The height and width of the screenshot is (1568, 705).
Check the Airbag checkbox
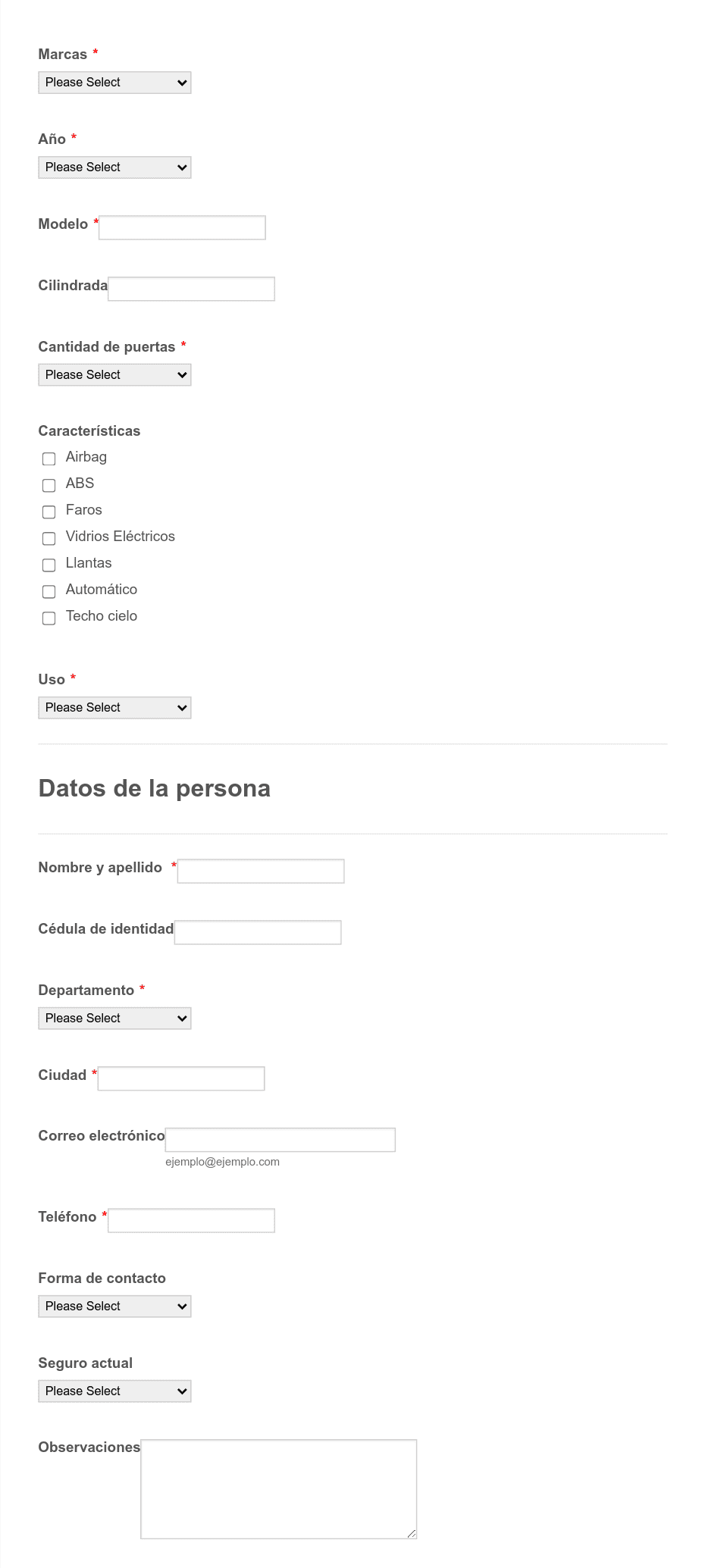click(x=49, y=459)
